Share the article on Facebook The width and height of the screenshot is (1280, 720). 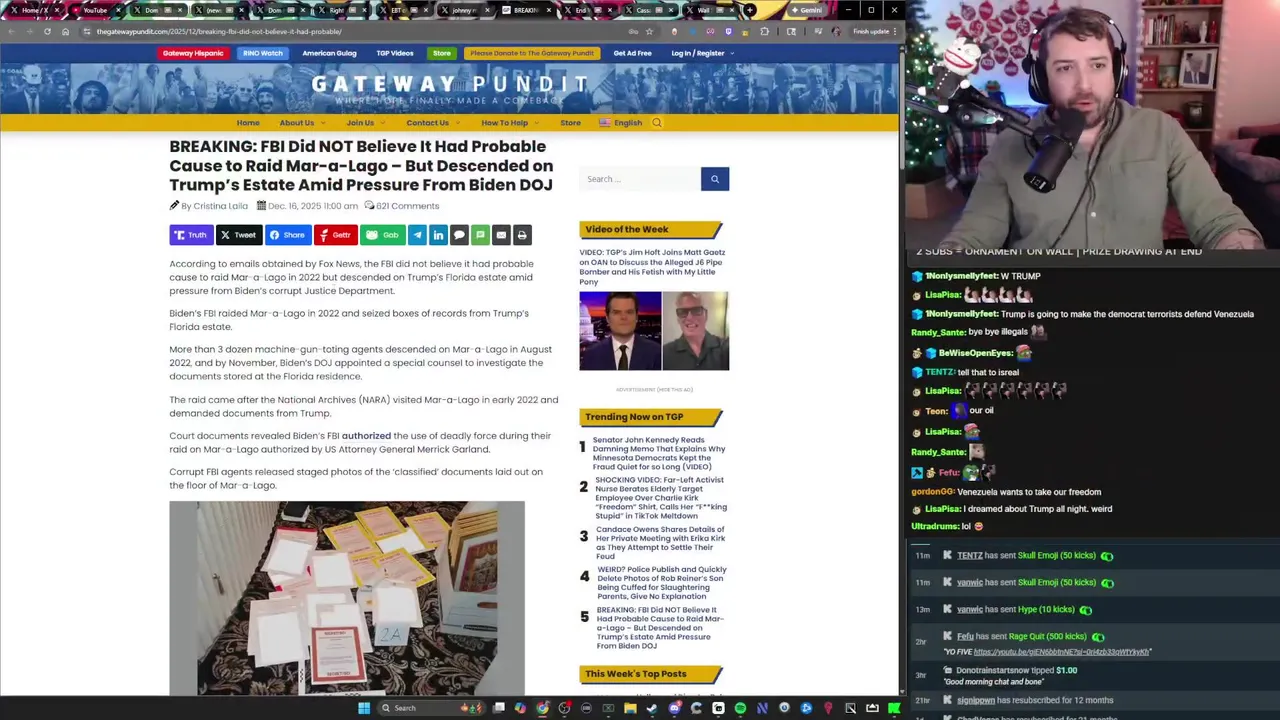click(287, 235)
